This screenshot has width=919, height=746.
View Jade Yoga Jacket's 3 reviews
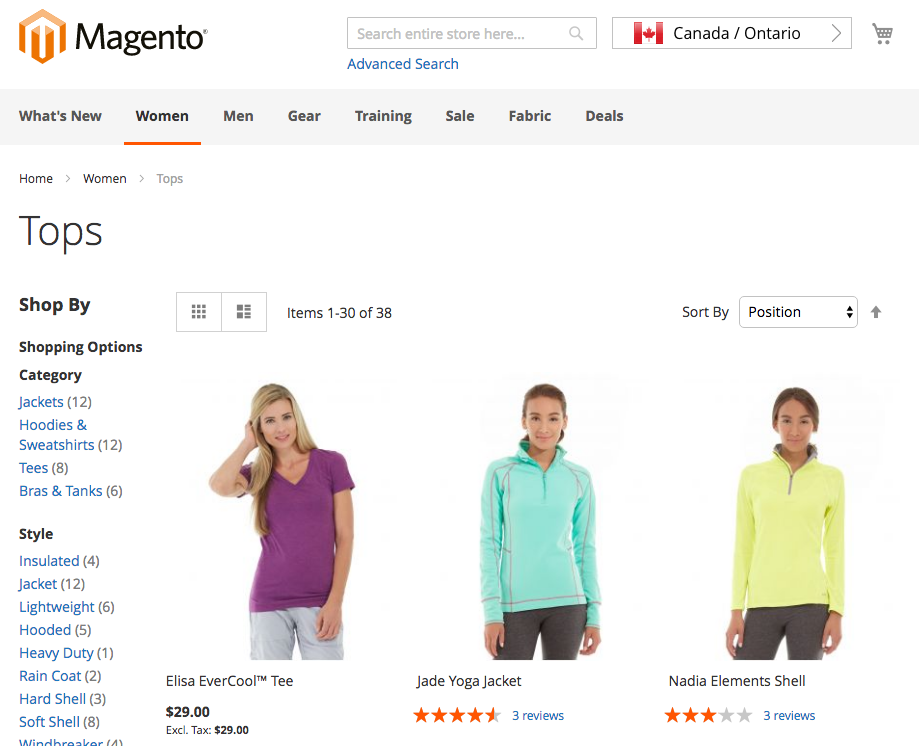[x=538, y=716]
